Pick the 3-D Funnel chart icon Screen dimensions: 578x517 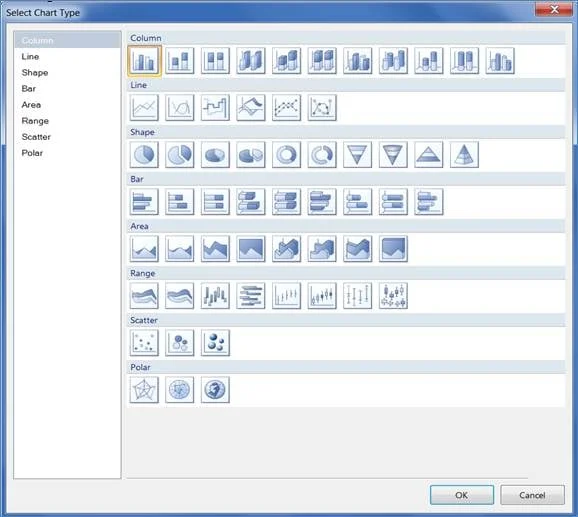[x=393, y=155]
